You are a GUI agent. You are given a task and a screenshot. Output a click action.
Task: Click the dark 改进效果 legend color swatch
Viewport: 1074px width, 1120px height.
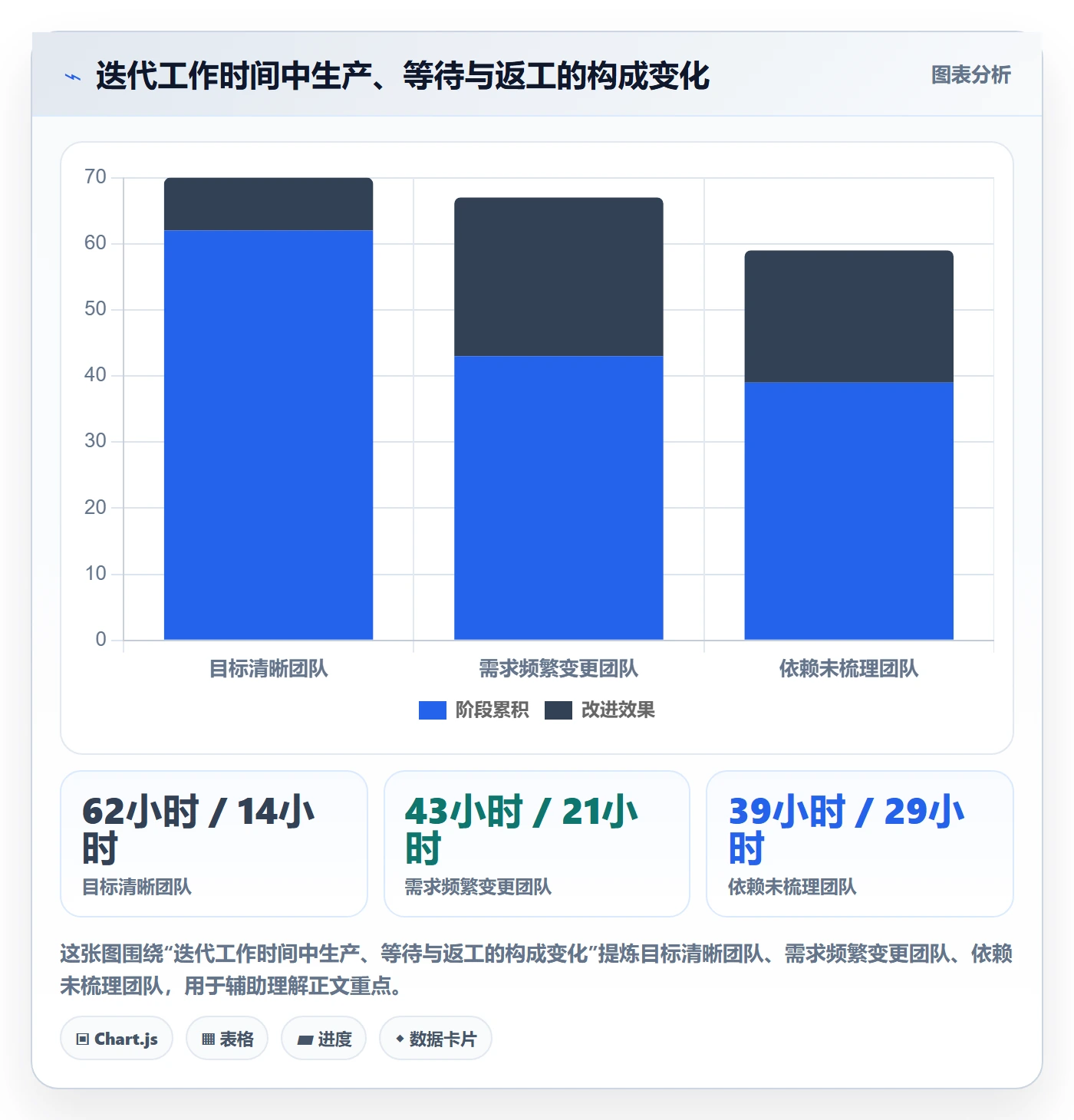(558, 710)
